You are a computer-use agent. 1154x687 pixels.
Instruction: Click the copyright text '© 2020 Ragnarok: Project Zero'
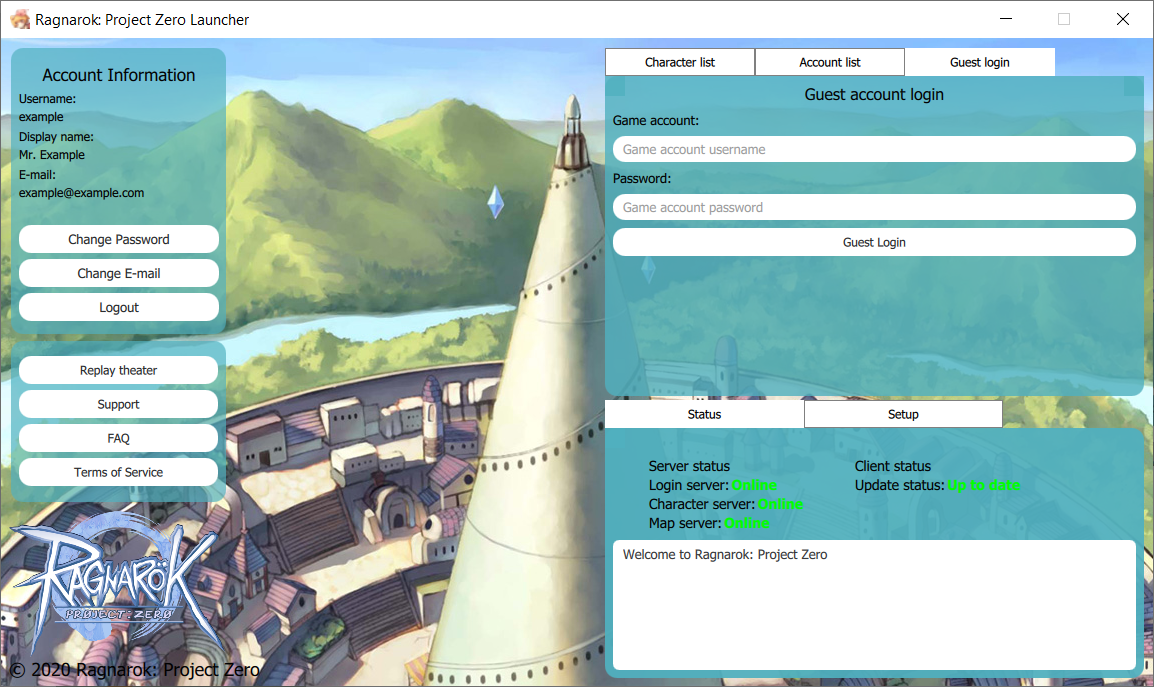pyautogui.click(x=135, y=669)
